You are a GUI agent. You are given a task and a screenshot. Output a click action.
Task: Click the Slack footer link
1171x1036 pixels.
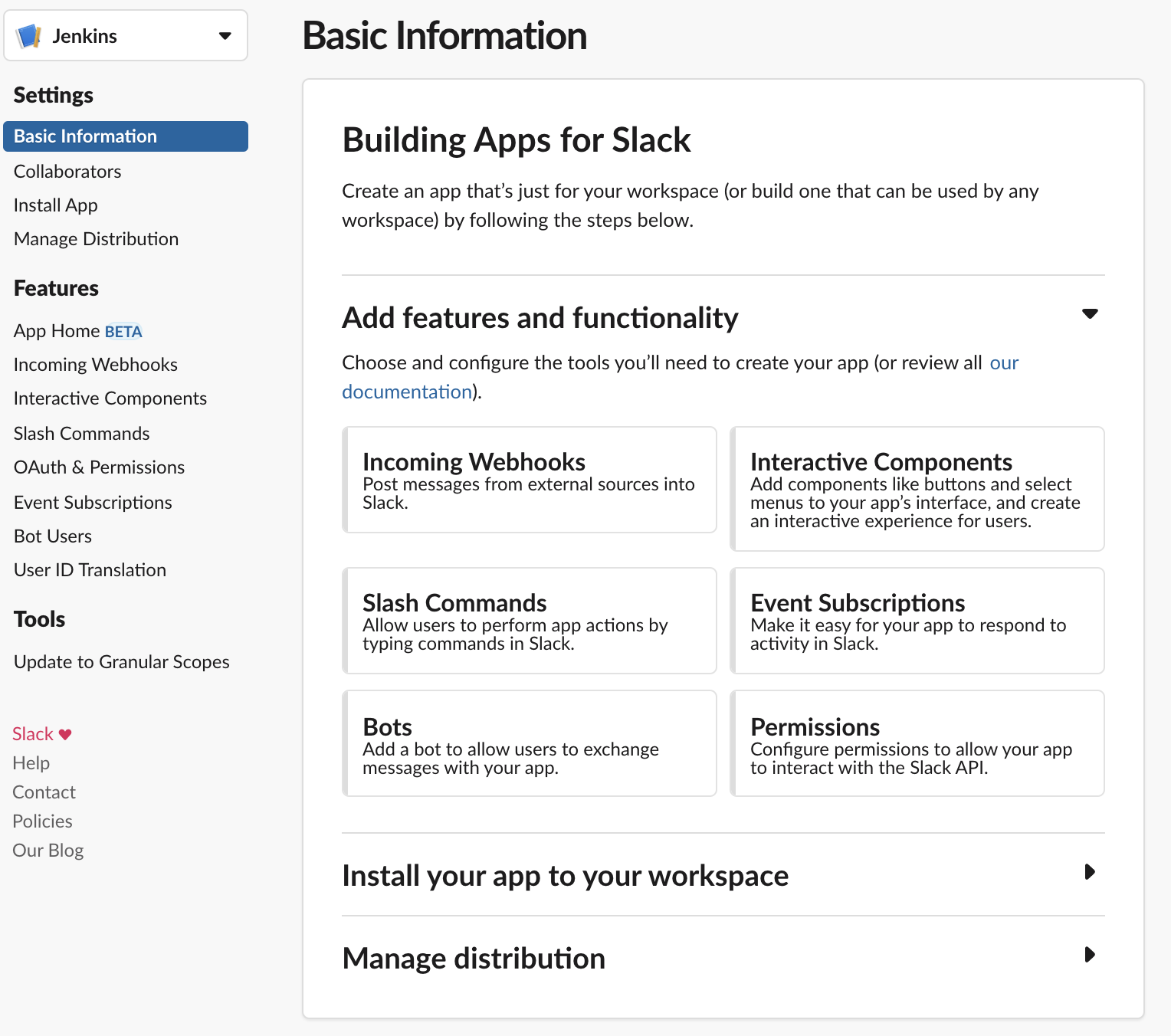click(x=33, y=734)
